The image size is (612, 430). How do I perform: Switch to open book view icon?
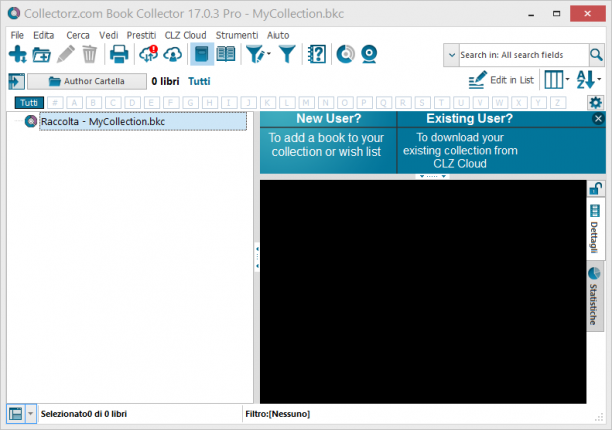click(x=226, y=54)
